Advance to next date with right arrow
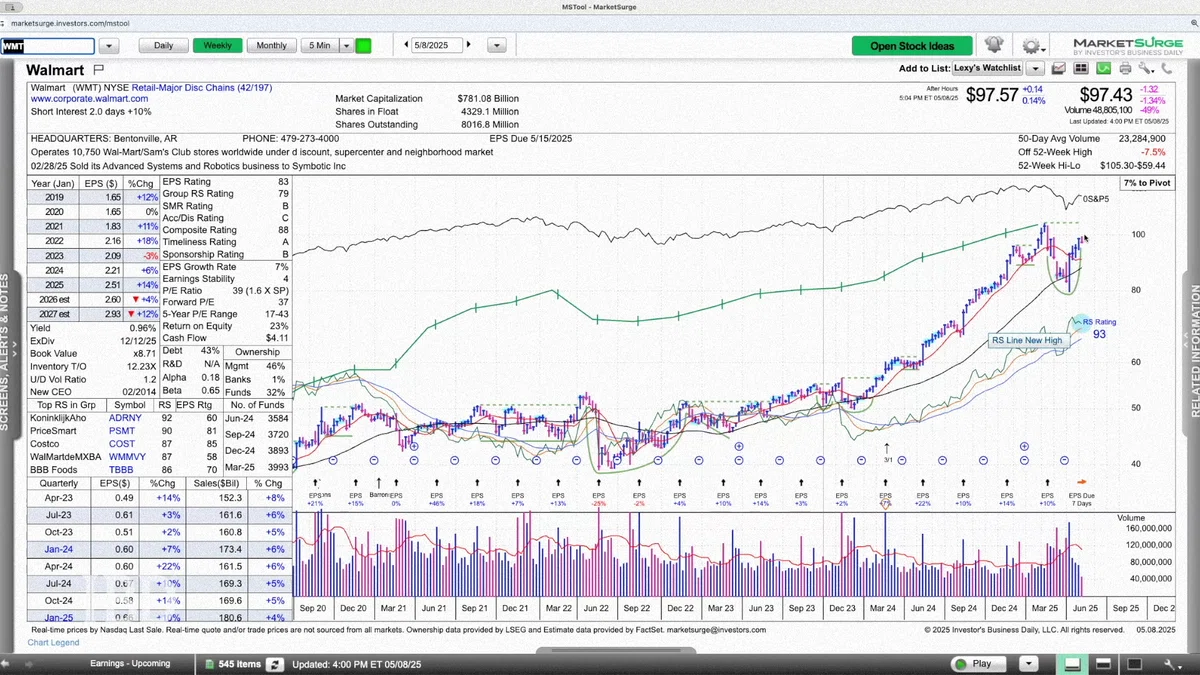This screenshot has width=1200, height=675. (x=469, y=45)
